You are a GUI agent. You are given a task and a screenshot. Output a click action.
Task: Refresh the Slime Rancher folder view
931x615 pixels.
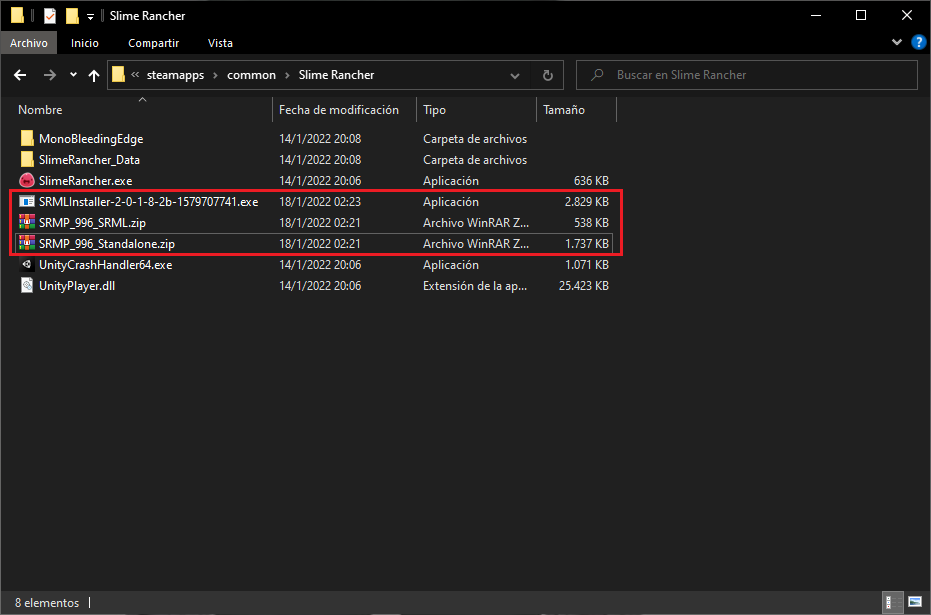click(547, 75)
